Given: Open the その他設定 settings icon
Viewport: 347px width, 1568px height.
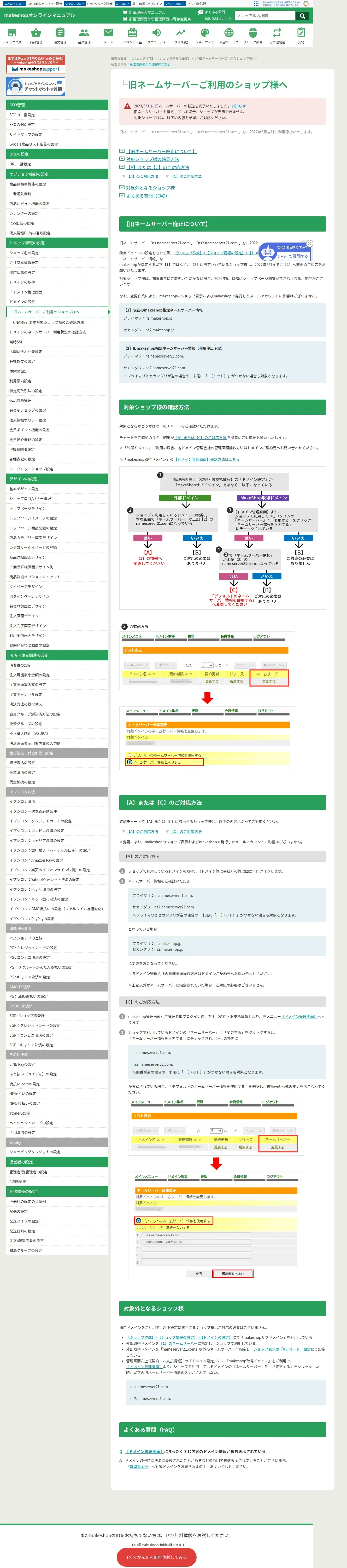Looking at the screenshot, I should 277,36.
